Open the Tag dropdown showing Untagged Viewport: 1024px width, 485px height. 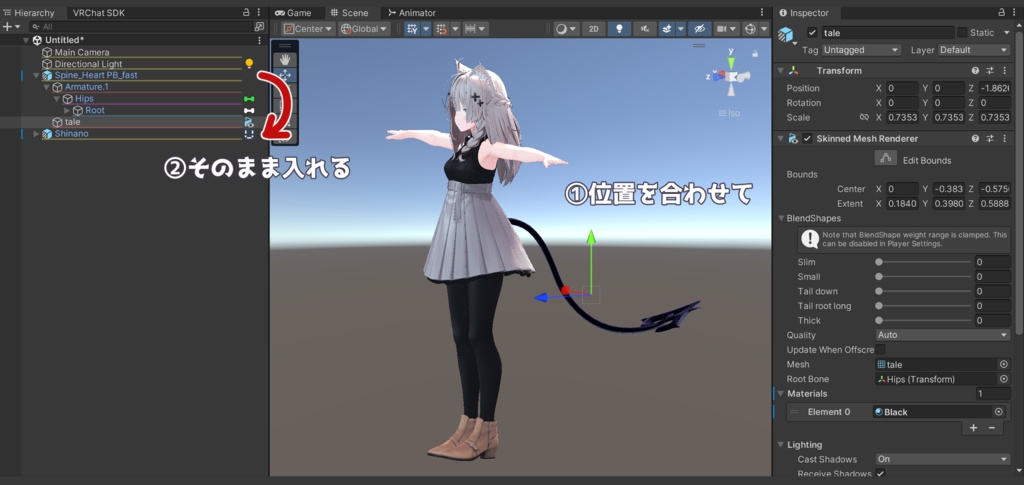pyautogui.click(x=861, y=50)
